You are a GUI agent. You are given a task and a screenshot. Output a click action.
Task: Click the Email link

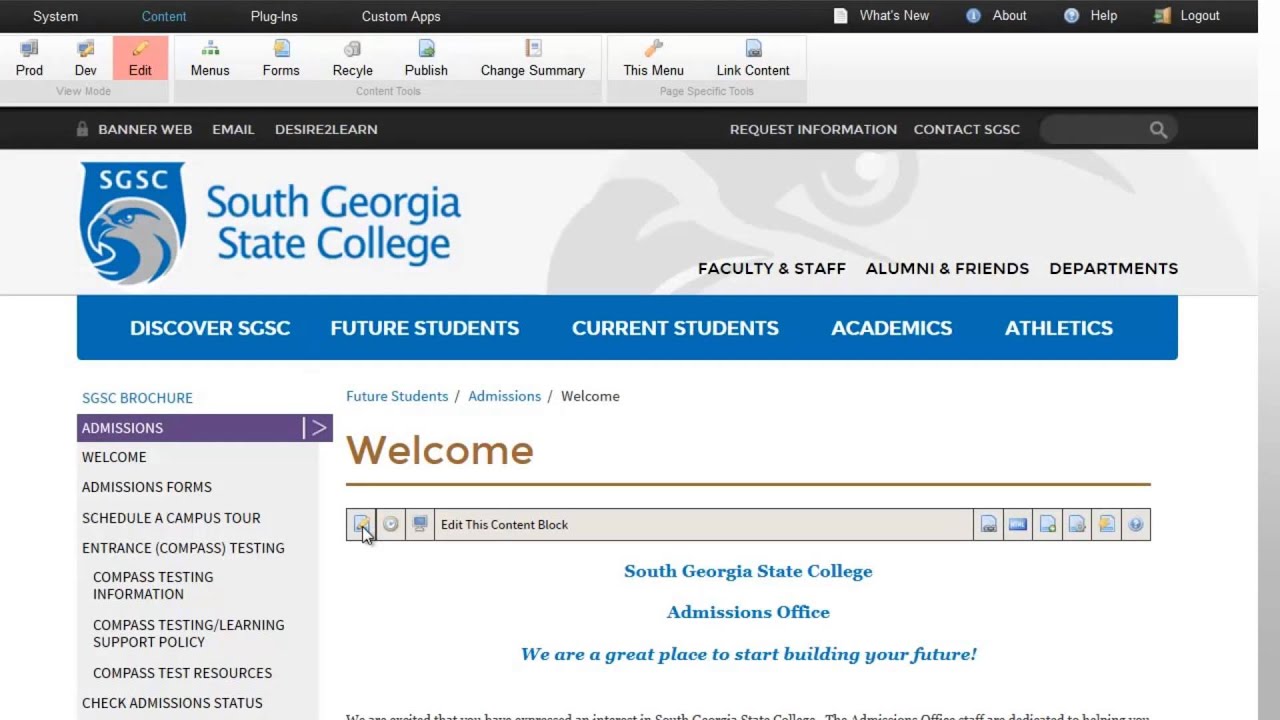click(x=233, y=129)
